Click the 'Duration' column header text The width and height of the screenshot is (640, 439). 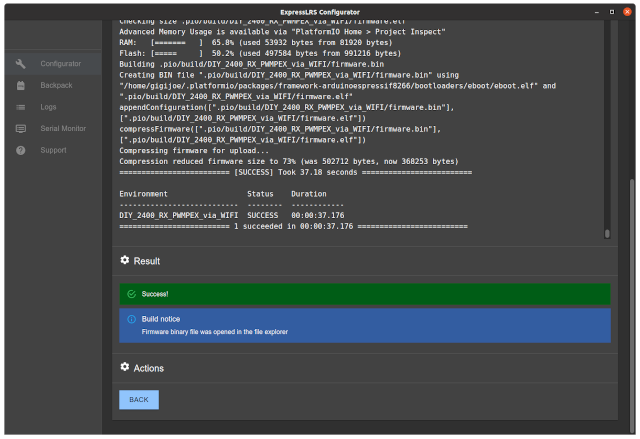[309, 194]
